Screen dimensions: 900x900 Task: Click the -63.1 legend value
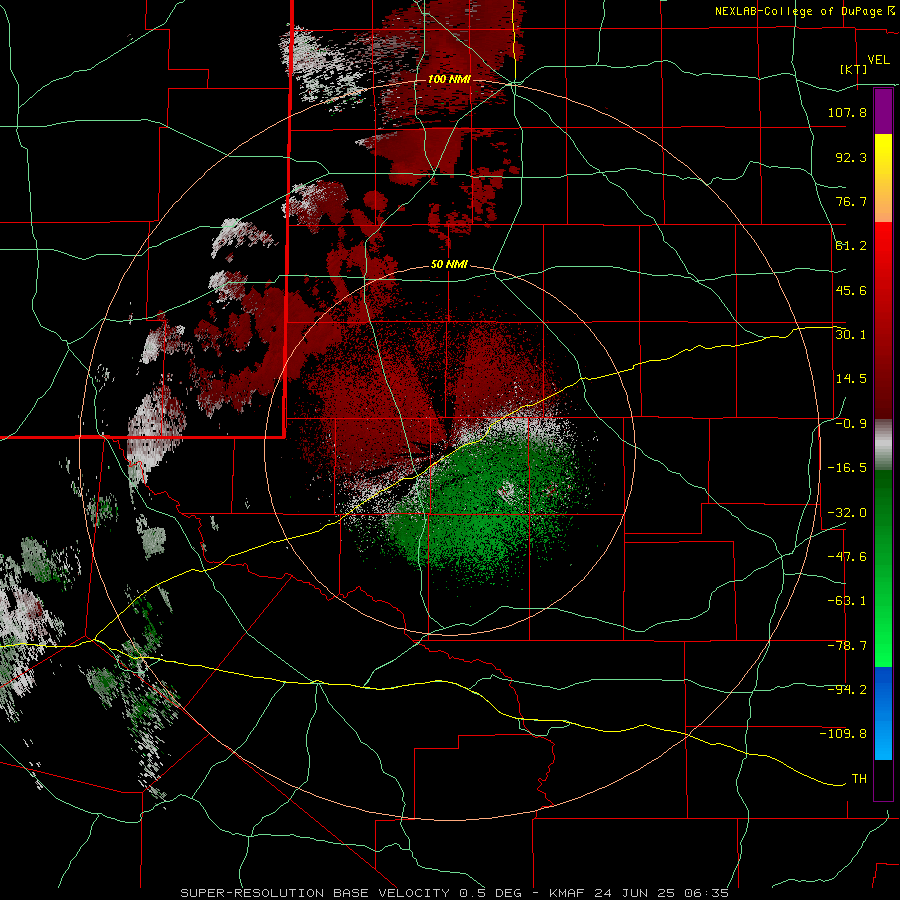847,601
